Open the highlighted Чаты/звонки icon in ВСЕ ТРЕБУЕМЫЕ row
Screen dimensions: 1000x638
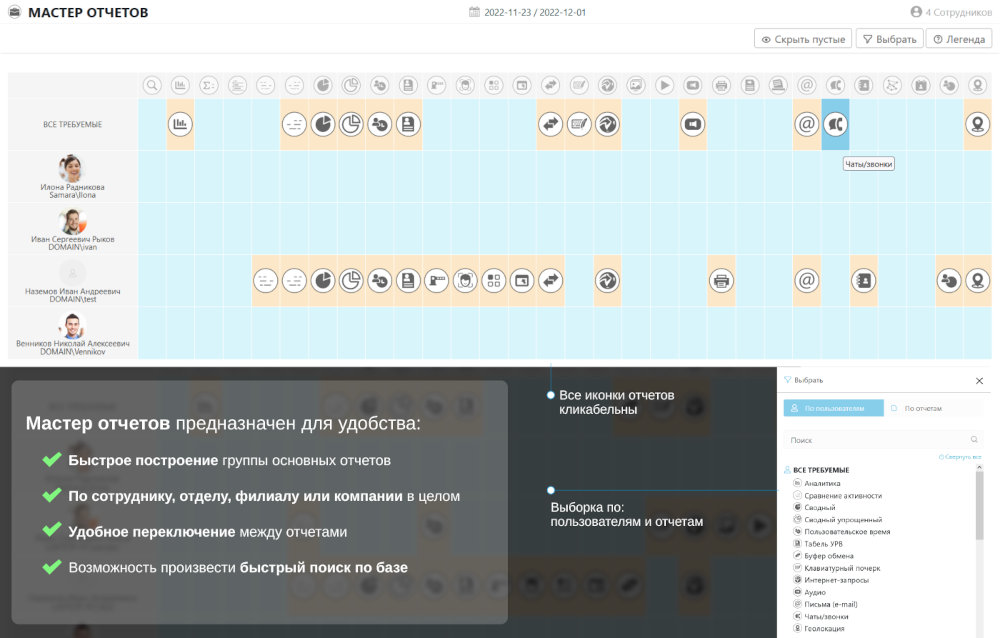click(x=835, y=125)
